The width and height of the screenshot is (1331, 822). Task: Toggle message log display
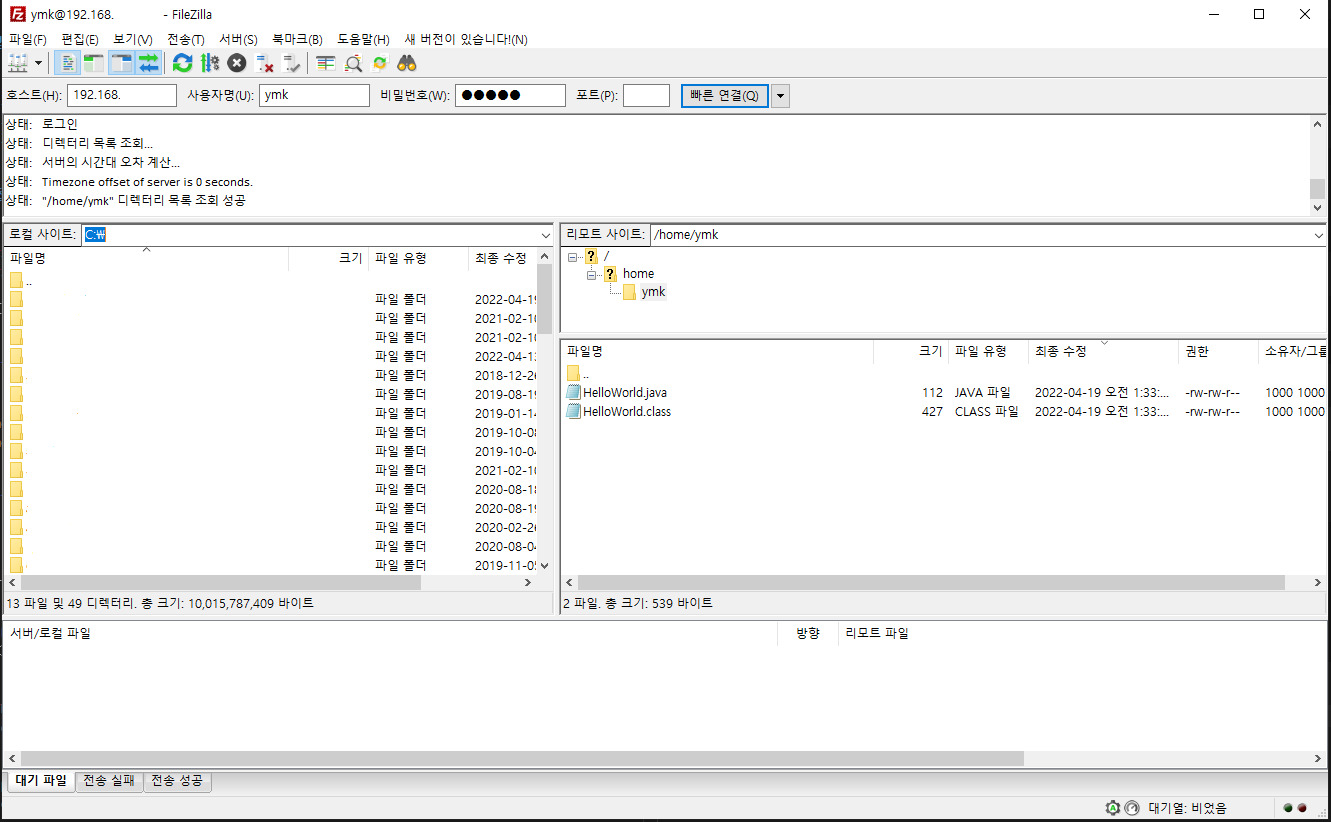point(68,63)
